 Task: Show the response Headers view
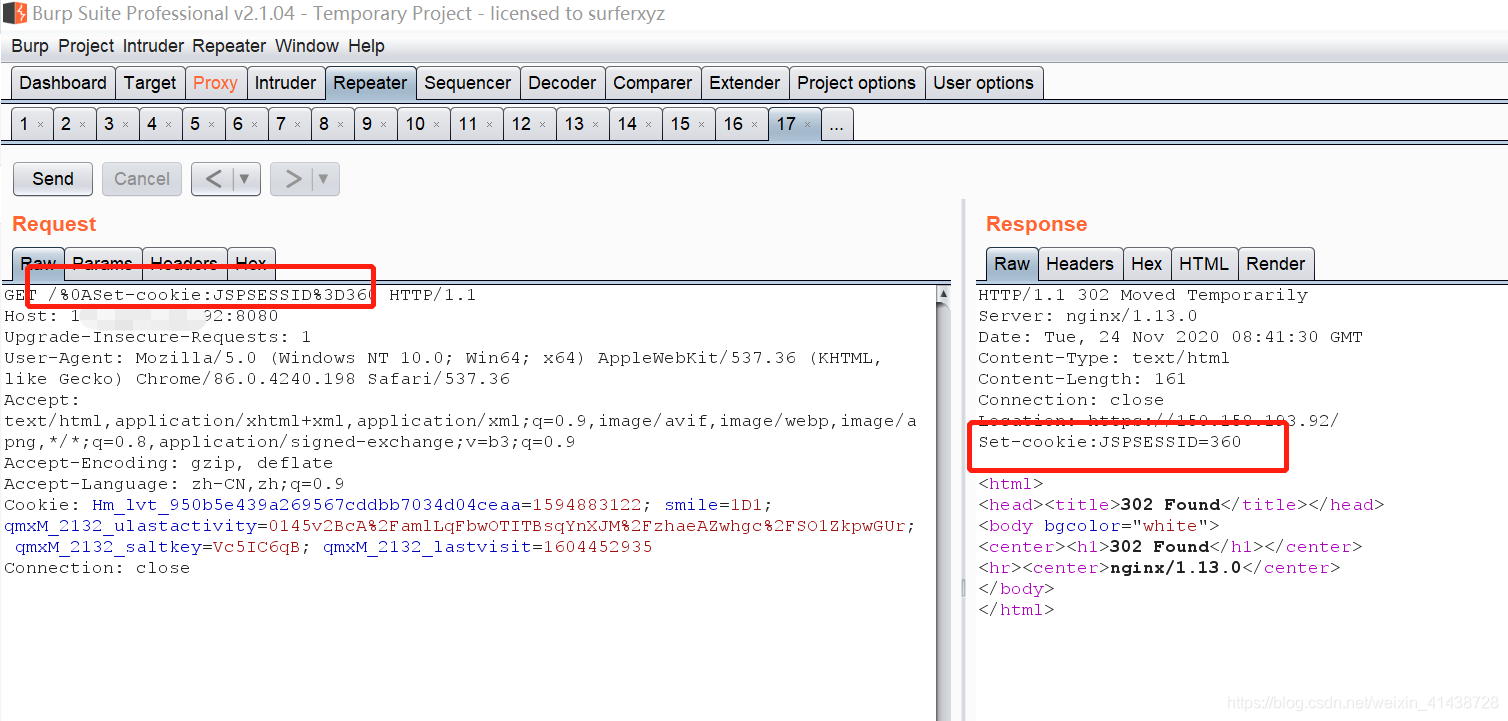[x=1080, y=264]
